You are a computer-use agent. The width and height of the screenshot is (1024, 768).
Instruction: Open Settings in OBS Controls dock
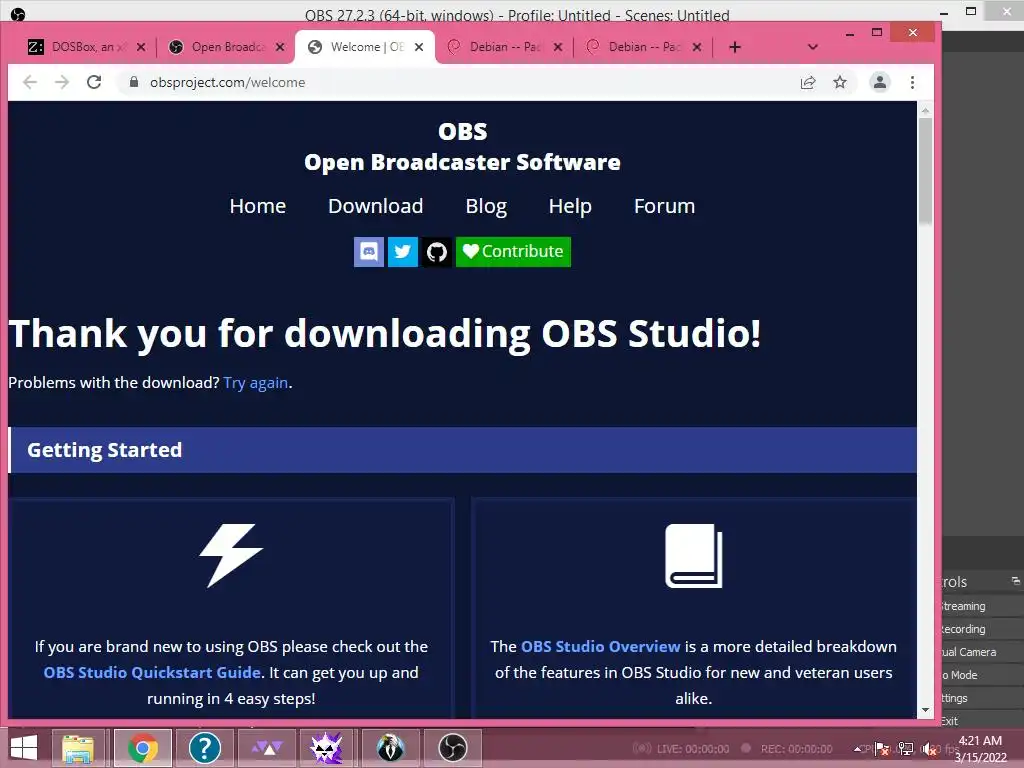tap(982, 698)
